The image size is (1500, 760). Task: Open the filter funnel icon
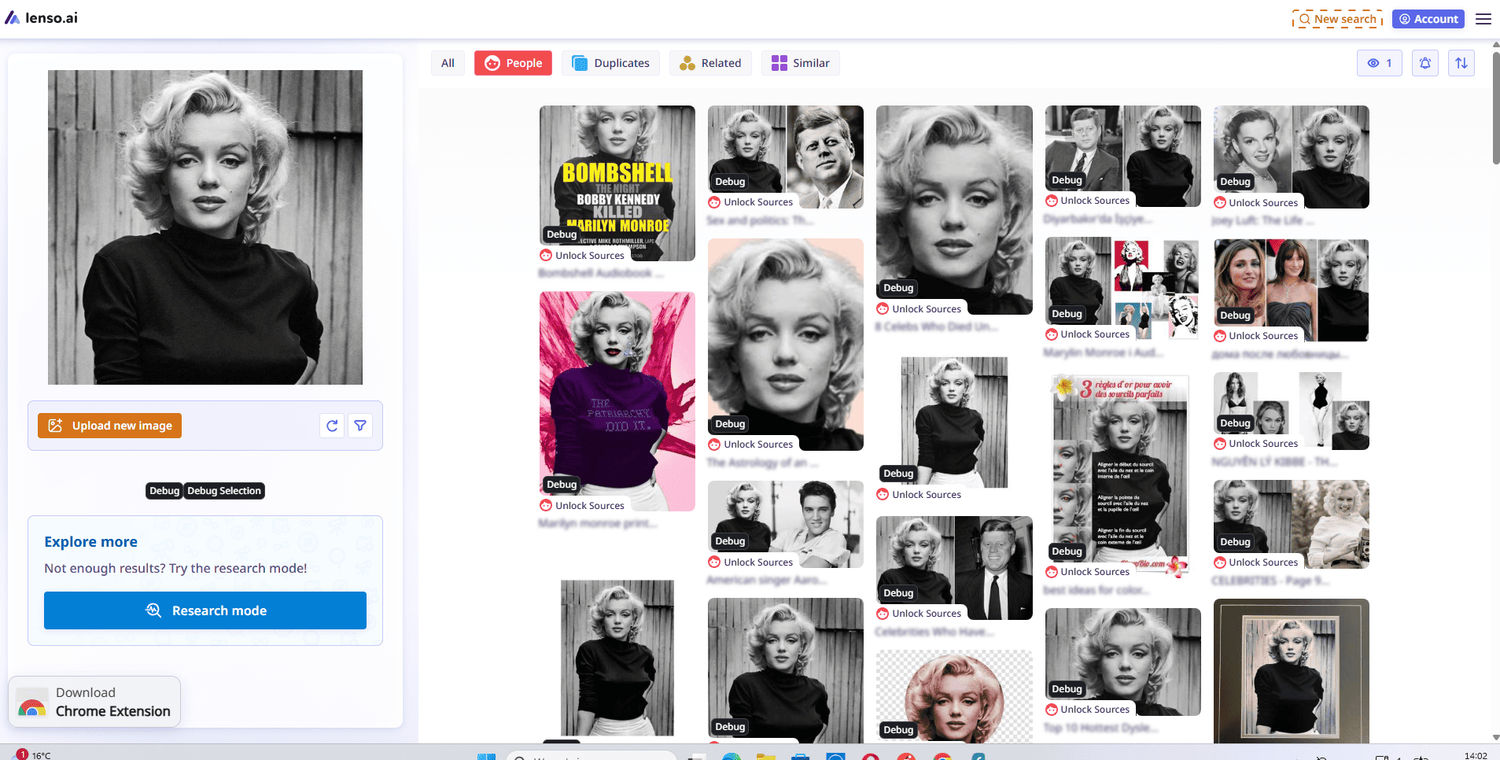click(x=360, y=425)
